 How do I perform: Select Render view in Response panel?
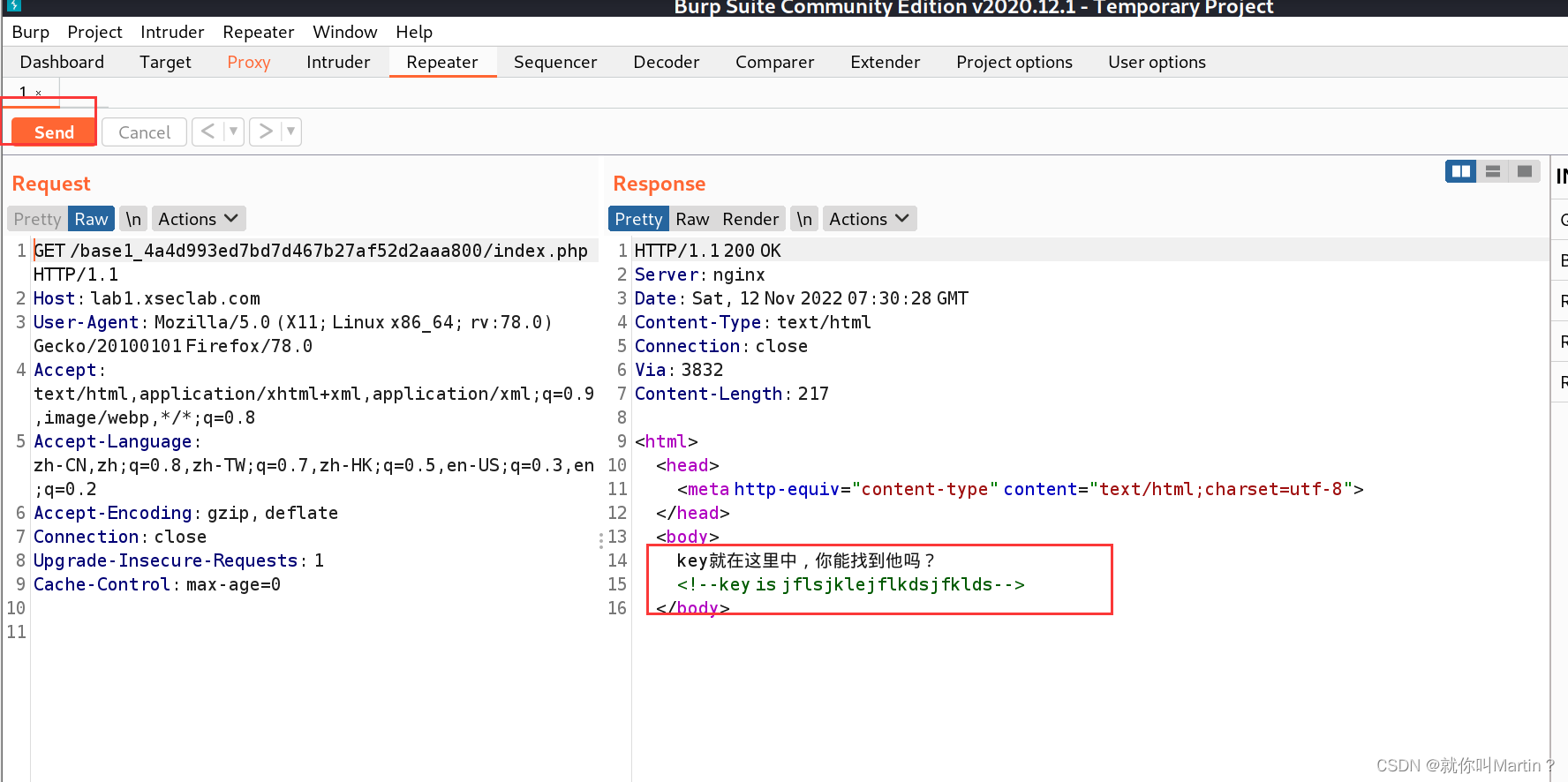pyautogui.click(x=750, y=219)
